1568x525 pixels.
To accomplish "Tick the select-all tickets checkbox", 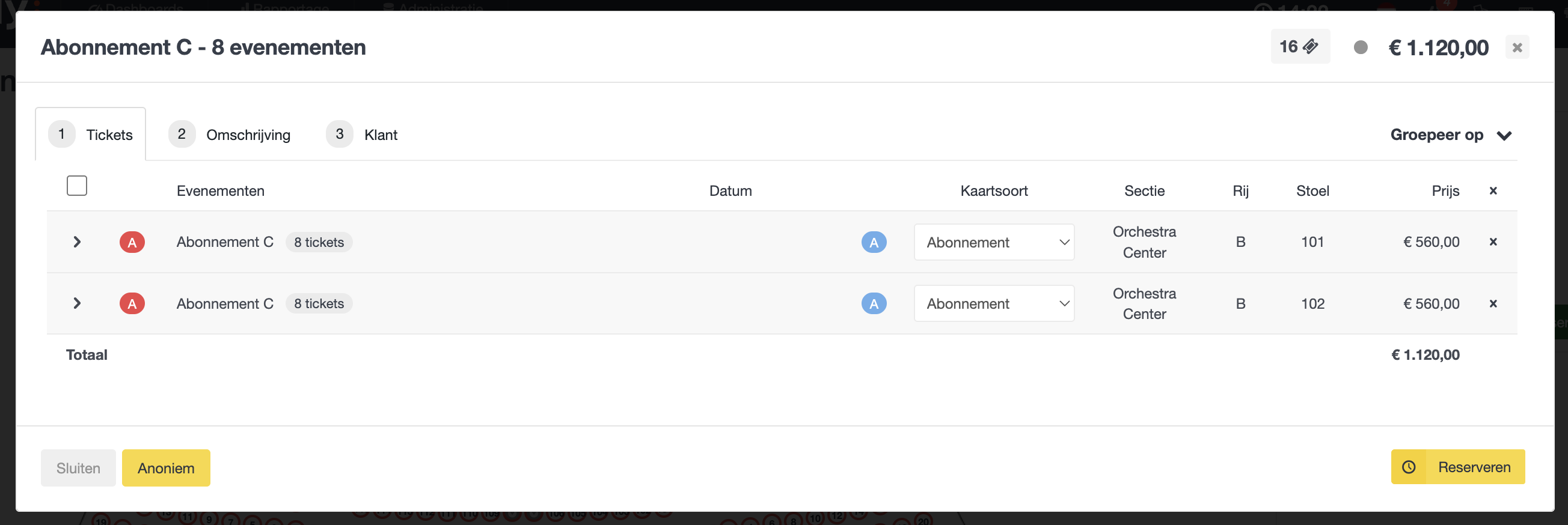I will (77, 186).
